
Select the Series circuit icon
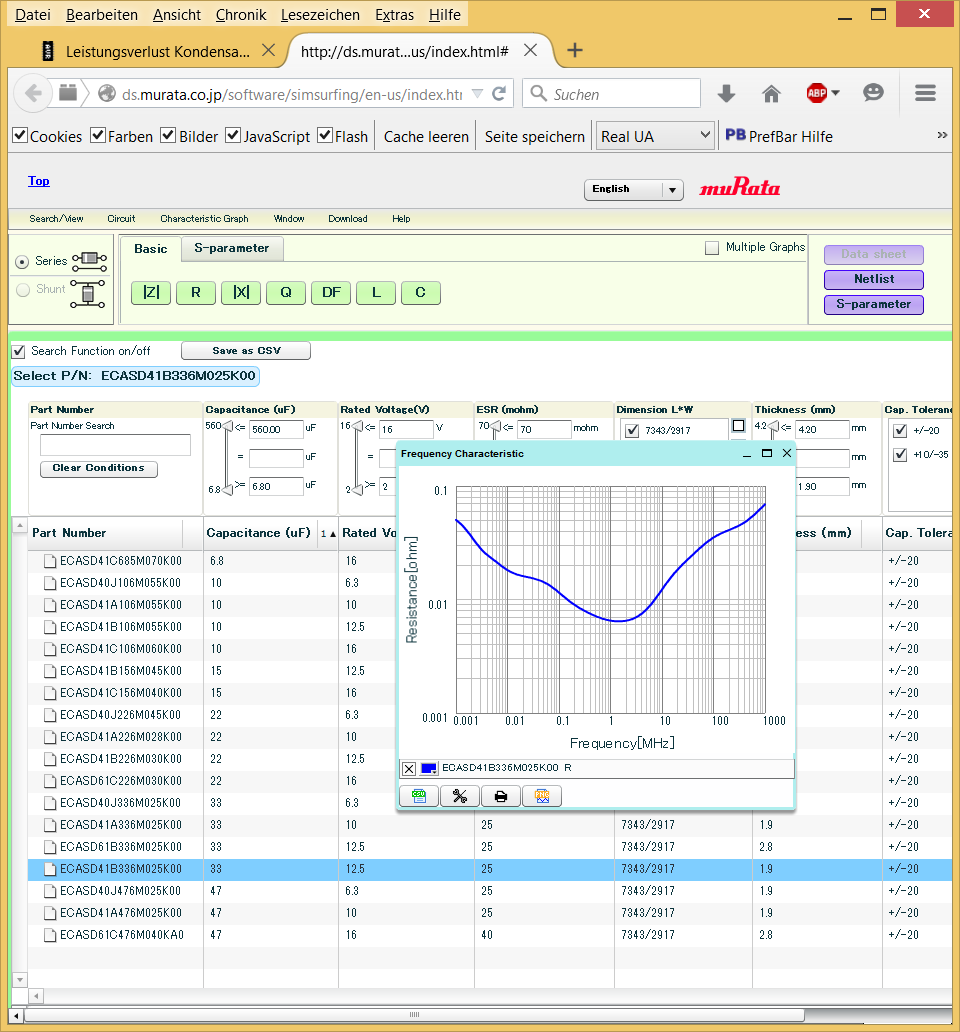coord(89,261)
